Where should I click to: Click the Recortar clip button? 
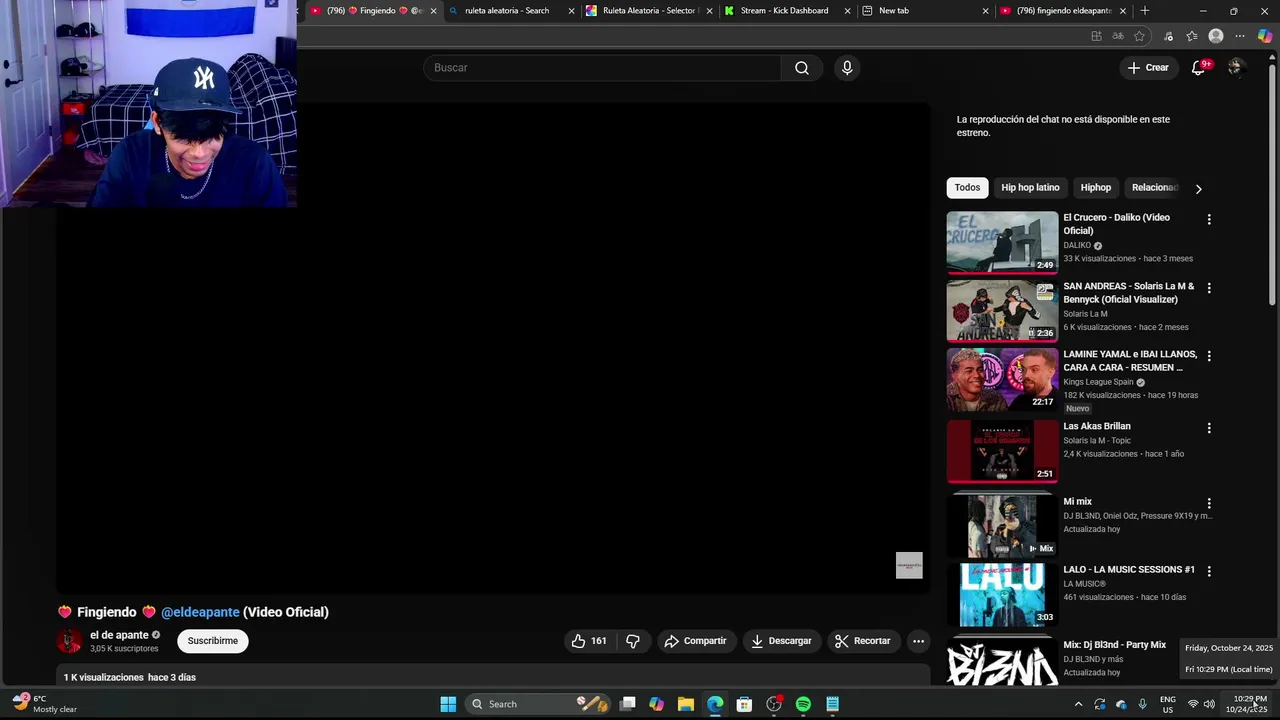[x=862, y=641]
